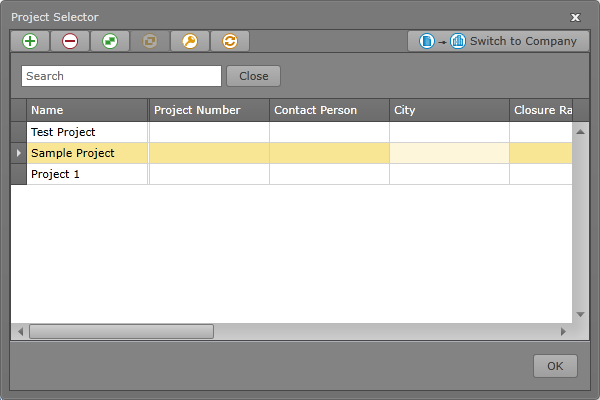
Task: Click the horizontal scrollbar right arrow
Action: 563,331
